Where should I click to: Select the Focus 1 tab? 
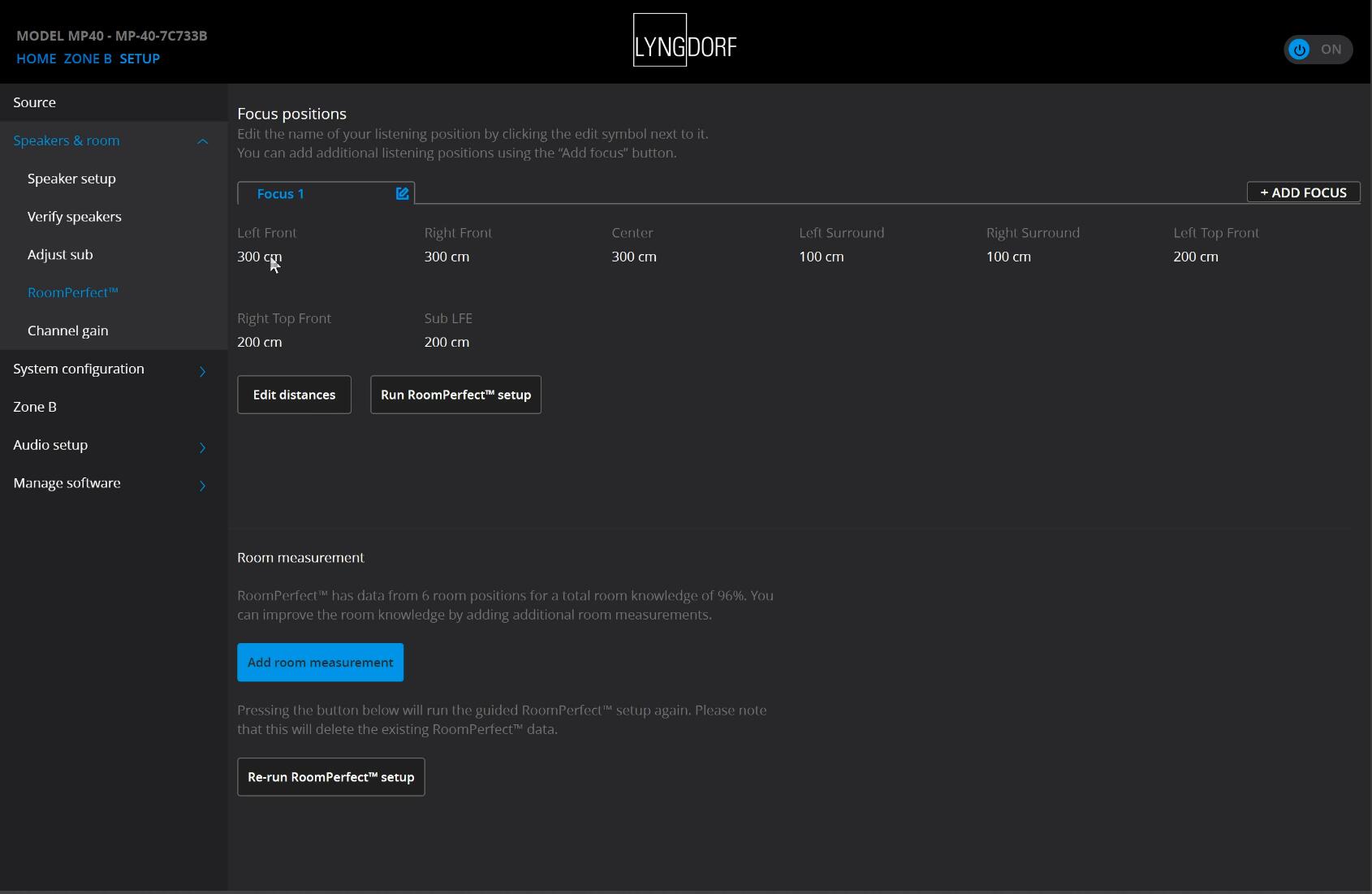[x=281, y=194]
